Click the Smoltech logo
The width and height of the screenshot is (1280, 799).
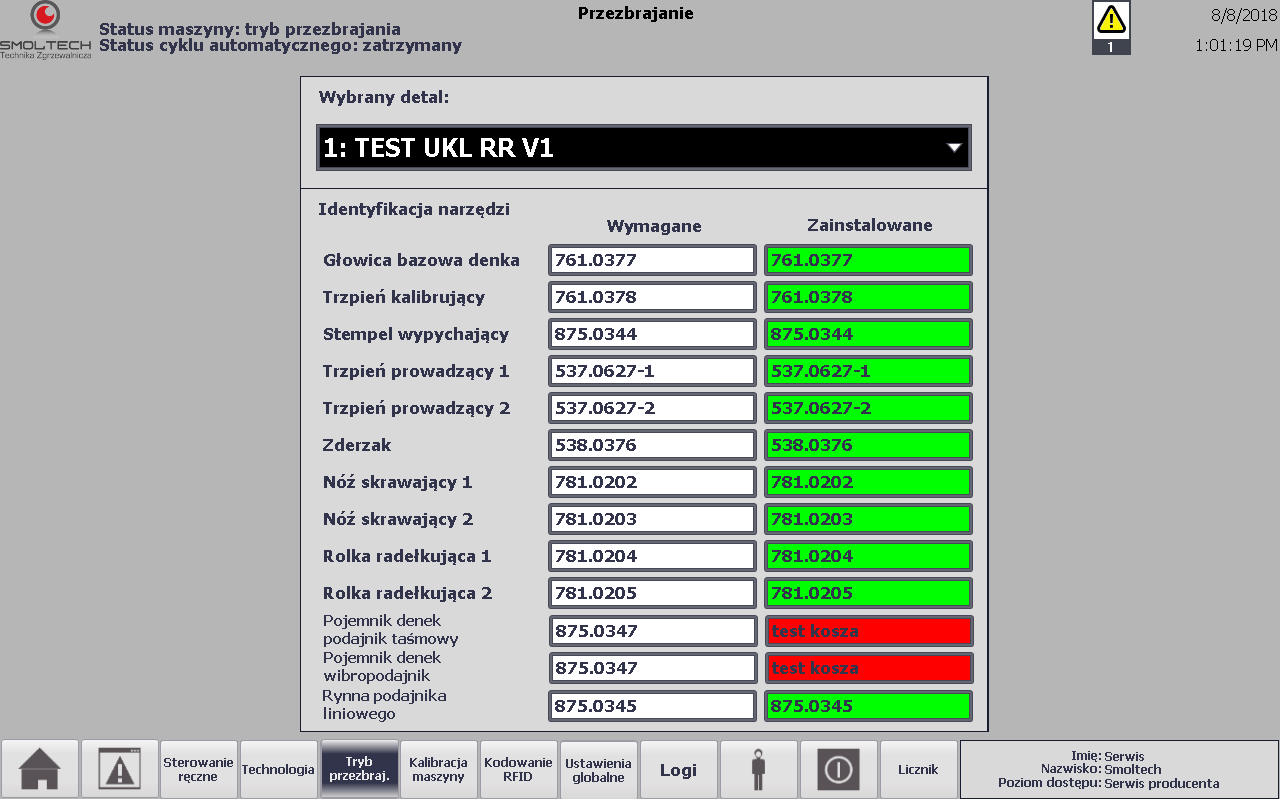click(45, 30)
